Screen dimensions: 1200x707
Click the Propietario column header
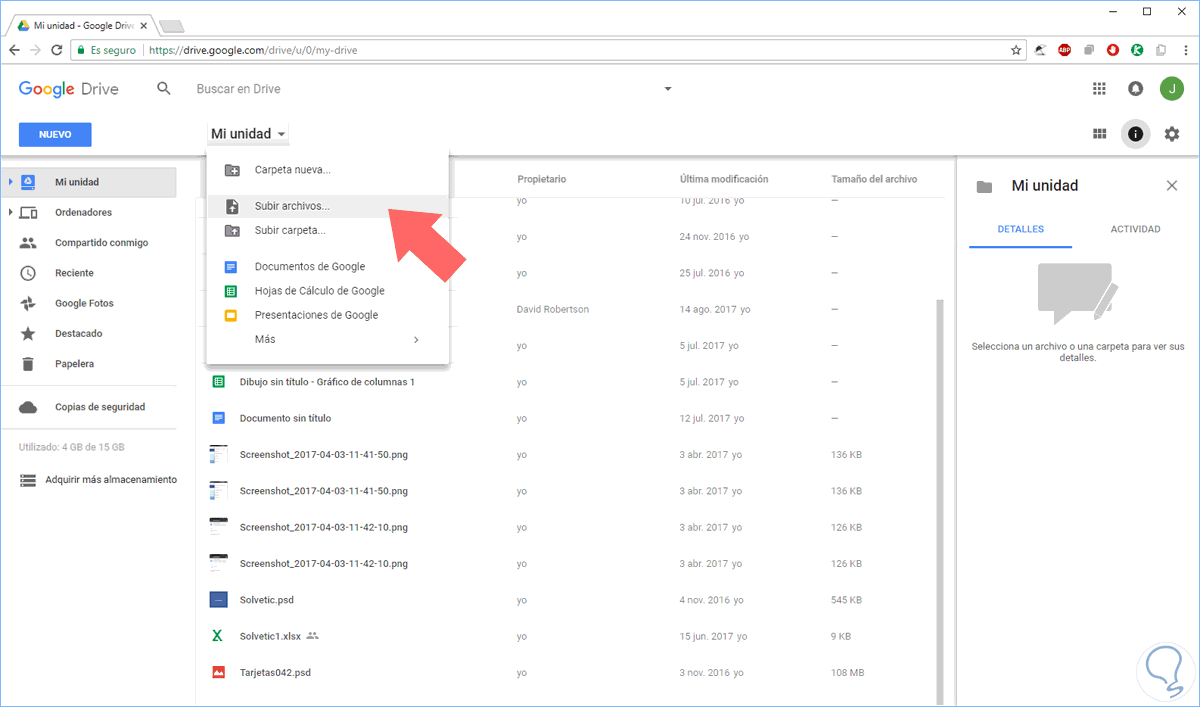pos(541,179)
